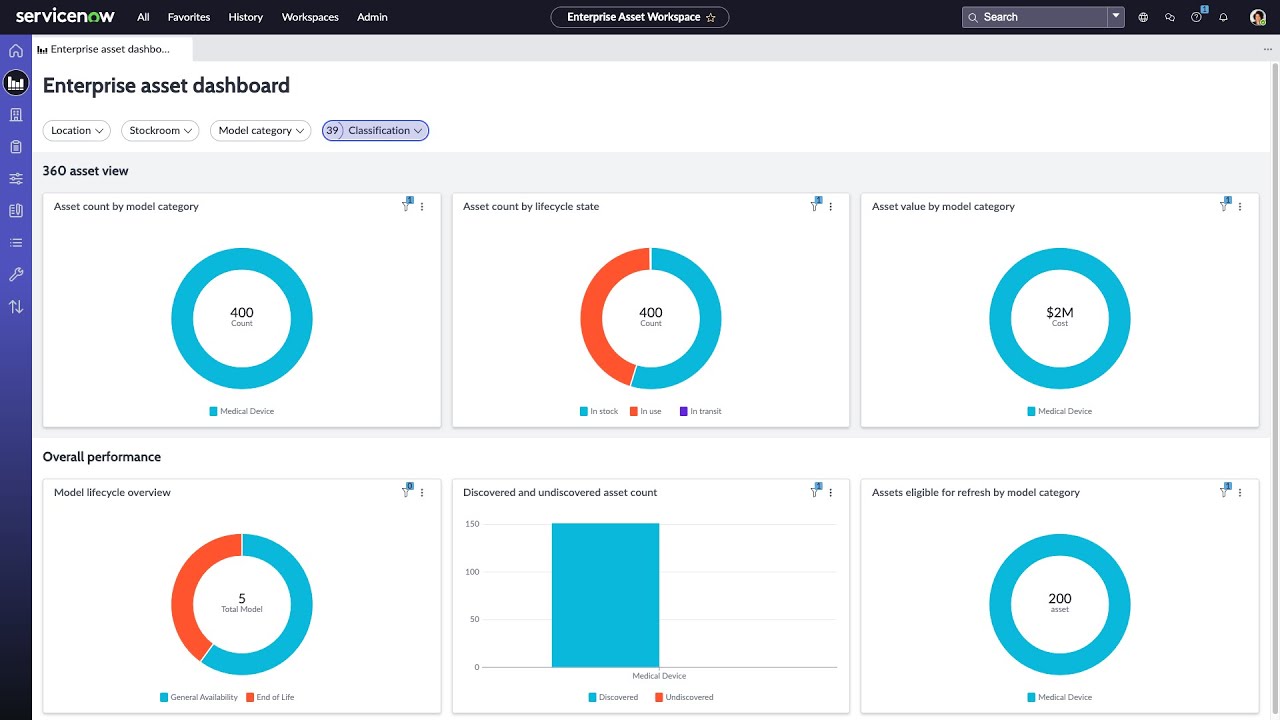This screenshot has width=1280, height=720.
Task: Select the dashboard chart icon in the sidebar
Action: tap(16, 82)
